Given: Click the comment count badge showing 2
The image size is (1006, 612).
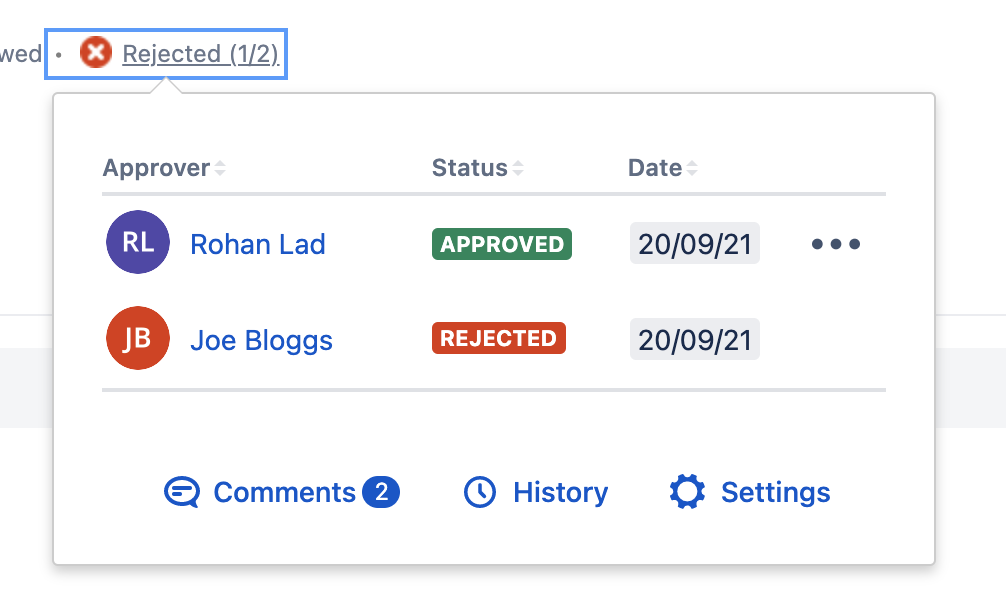Looking at the screenshot, I should pos(381,493).
